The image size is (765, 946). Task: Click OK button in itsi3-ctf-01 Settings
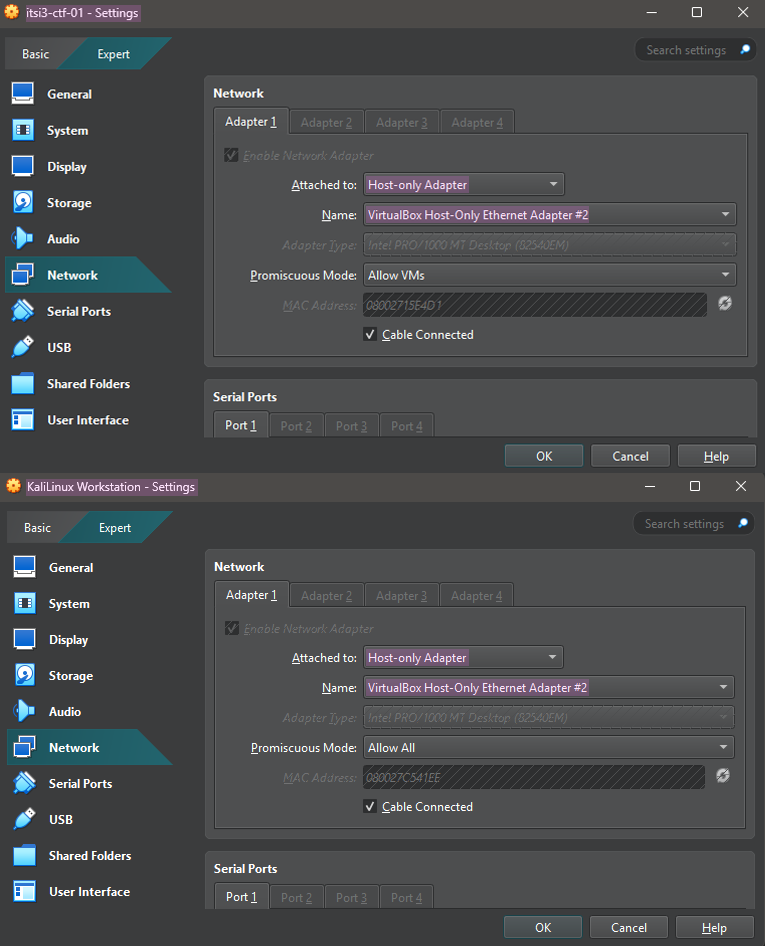point(544,456)
